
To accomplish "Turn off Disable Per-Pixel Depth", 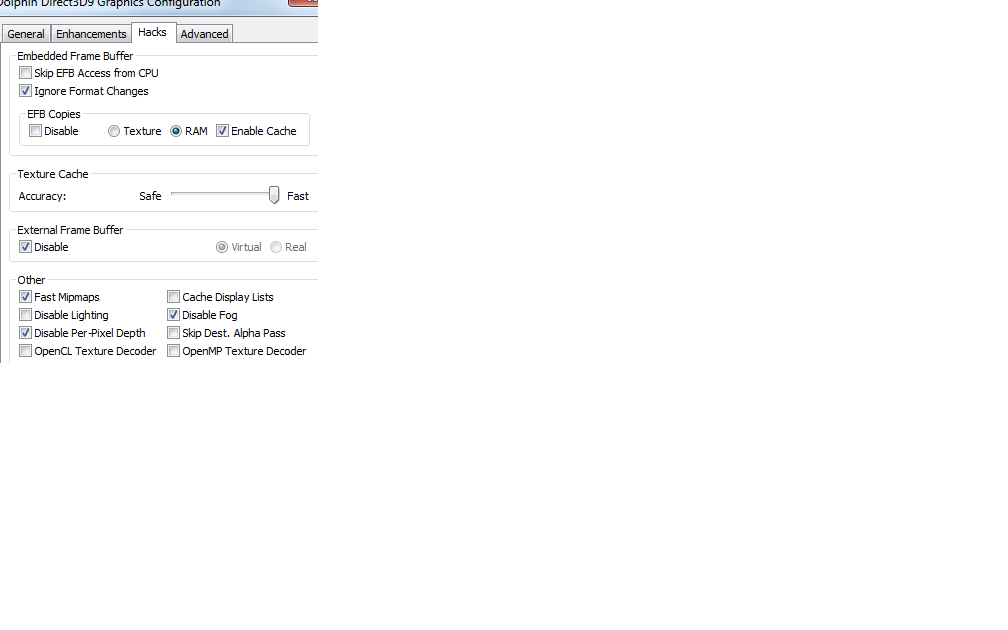I will 26,332.
